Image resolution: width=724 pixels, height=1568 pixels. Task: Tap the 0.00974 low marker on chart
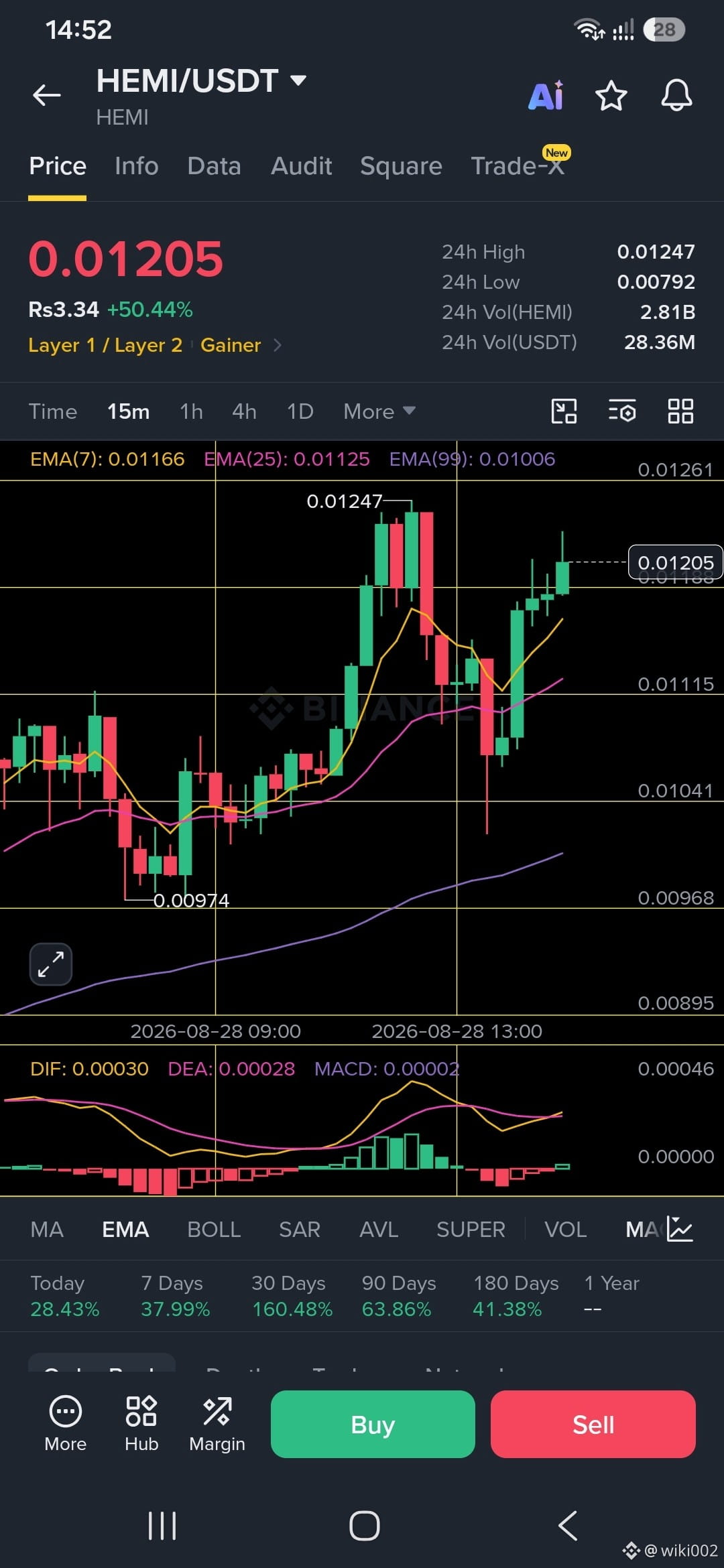191,900
